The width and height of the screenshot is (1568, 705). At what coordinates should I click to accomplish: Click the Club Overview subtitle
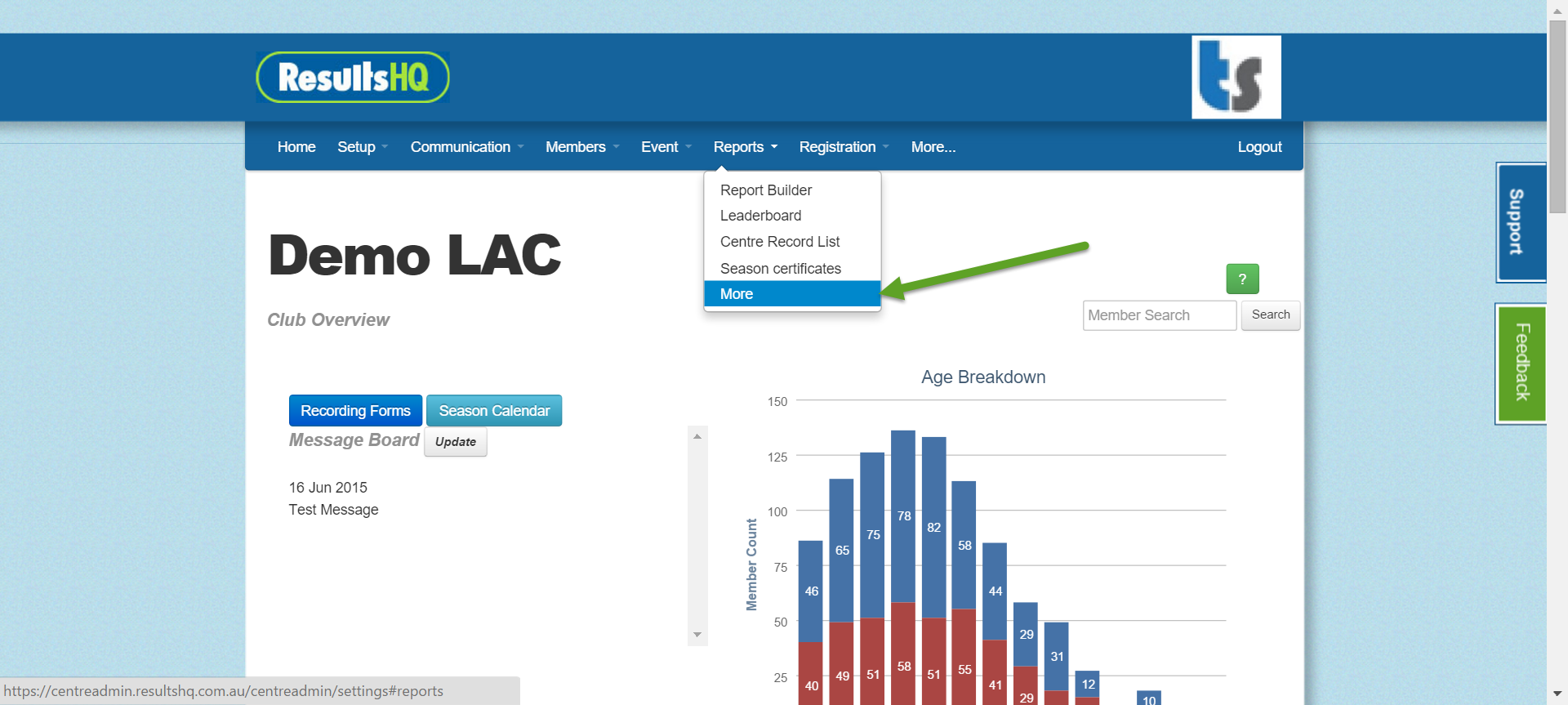click(328, 320)
